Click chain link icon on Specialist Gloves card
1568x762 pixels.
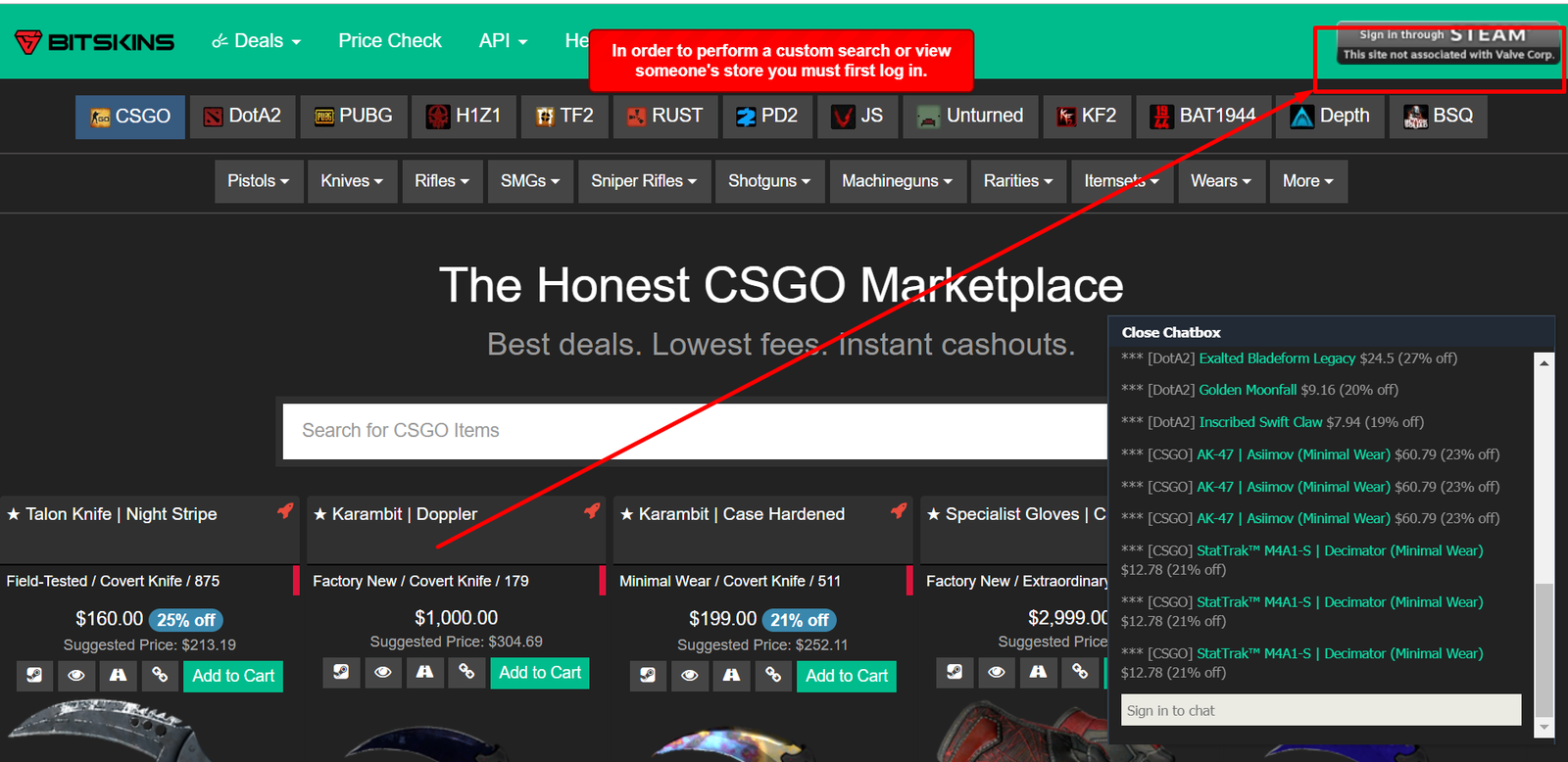(x=1080, y=672)
